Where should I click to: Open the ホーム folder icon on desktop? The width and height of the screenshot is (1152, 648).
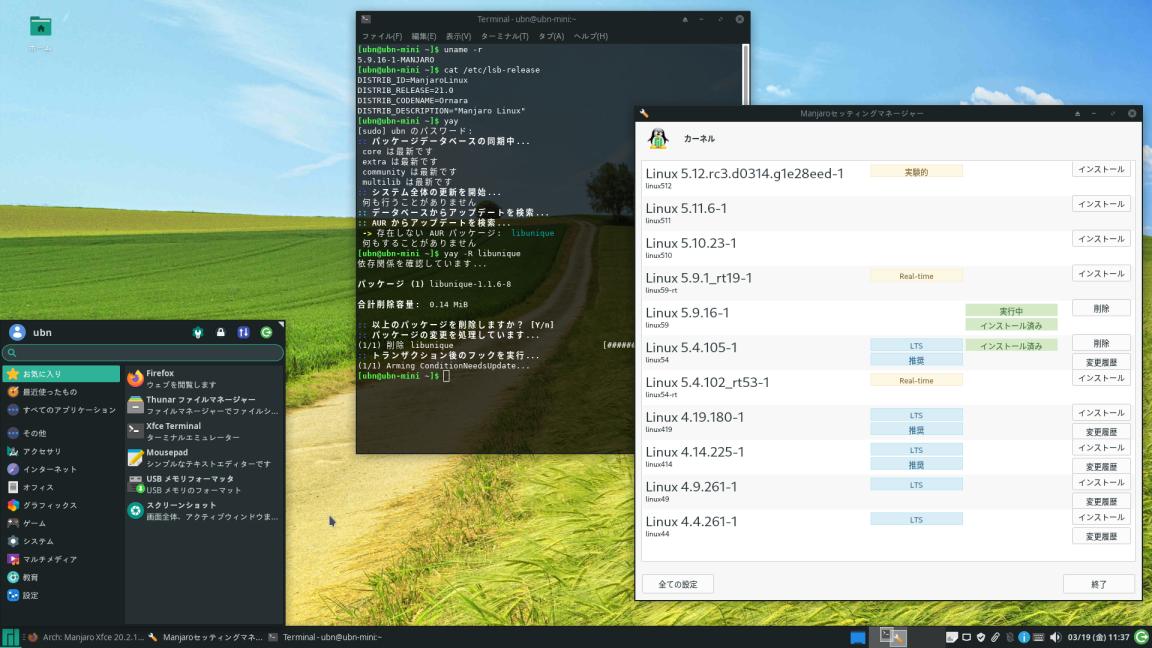click(40, 27)
